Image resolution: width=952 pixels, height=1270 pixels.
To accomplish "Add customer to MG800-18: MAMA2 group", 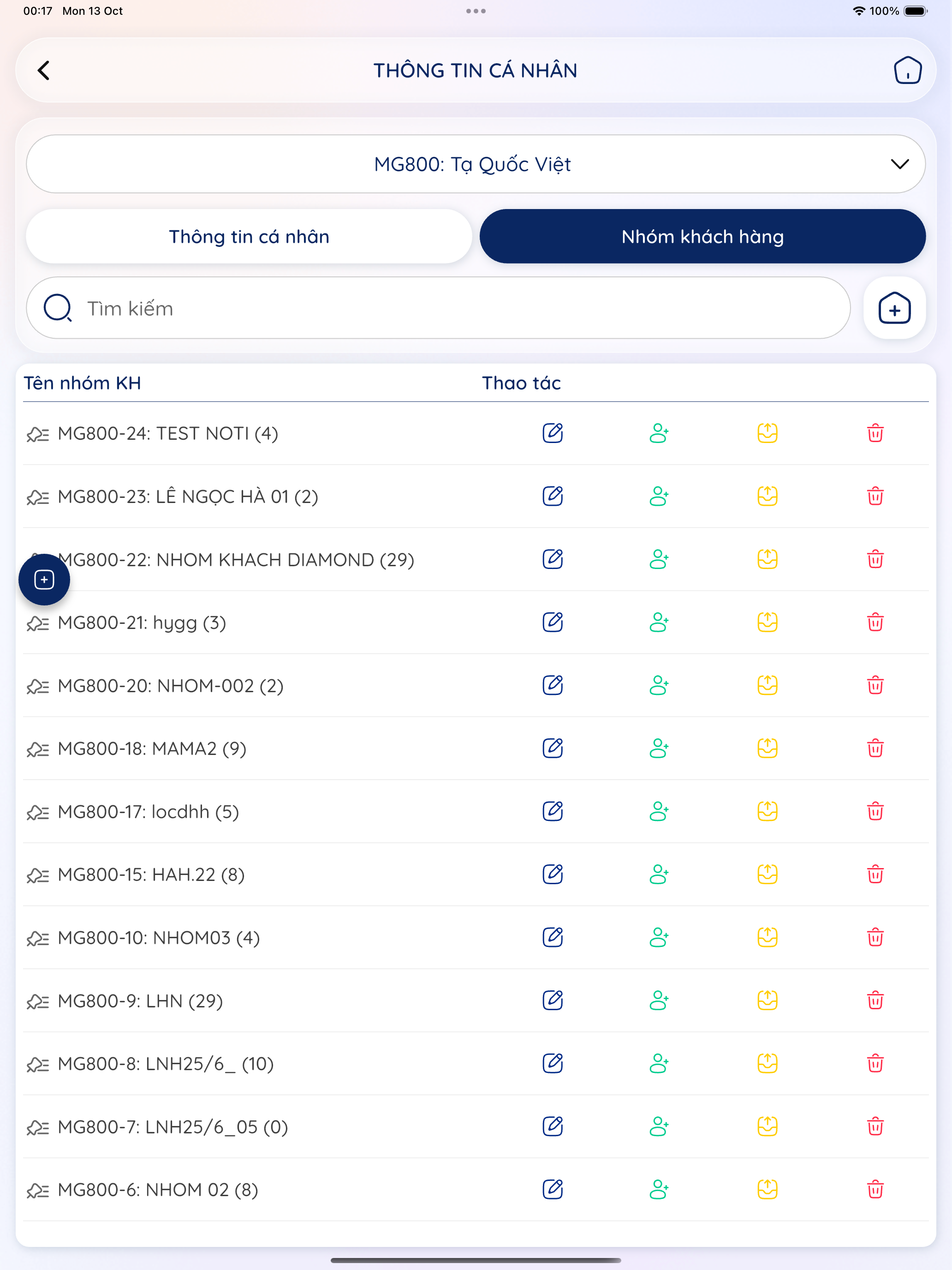I will 659,749.
